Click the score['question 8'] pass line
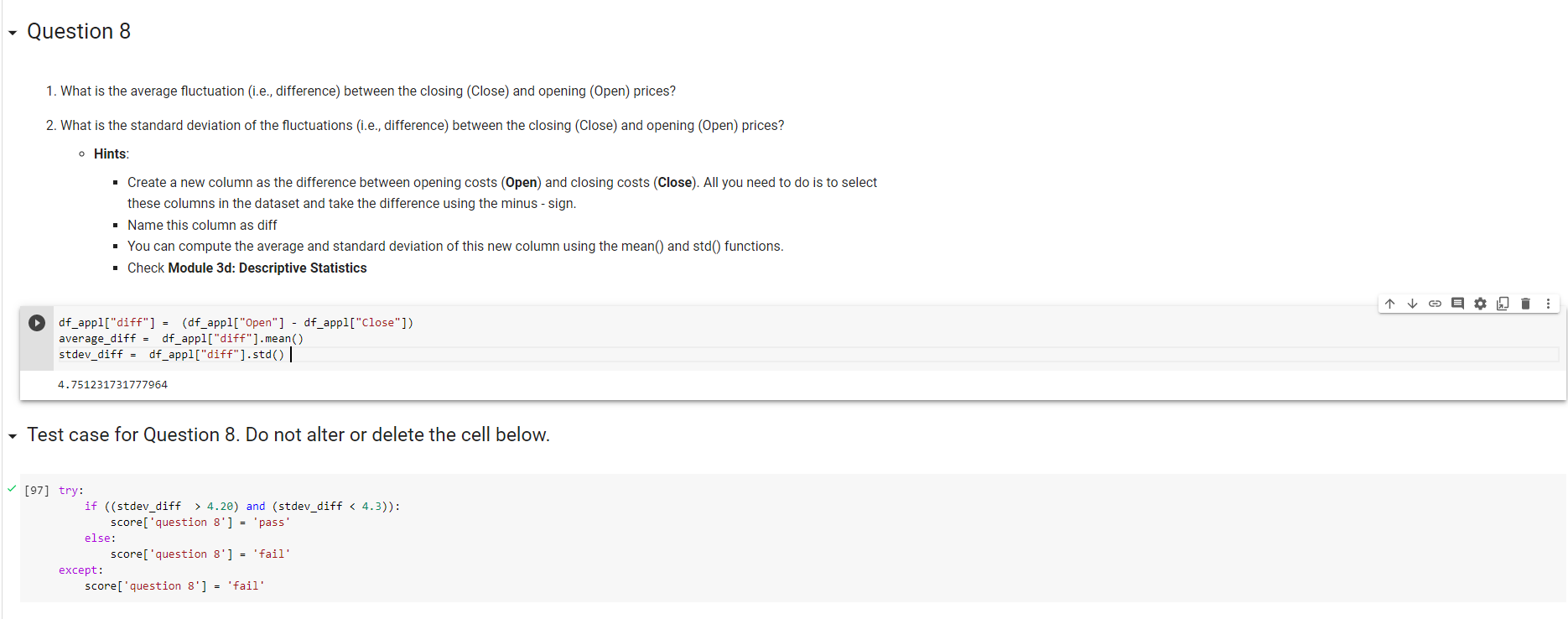The image size is (1568, 619). (x=200, y=522)
